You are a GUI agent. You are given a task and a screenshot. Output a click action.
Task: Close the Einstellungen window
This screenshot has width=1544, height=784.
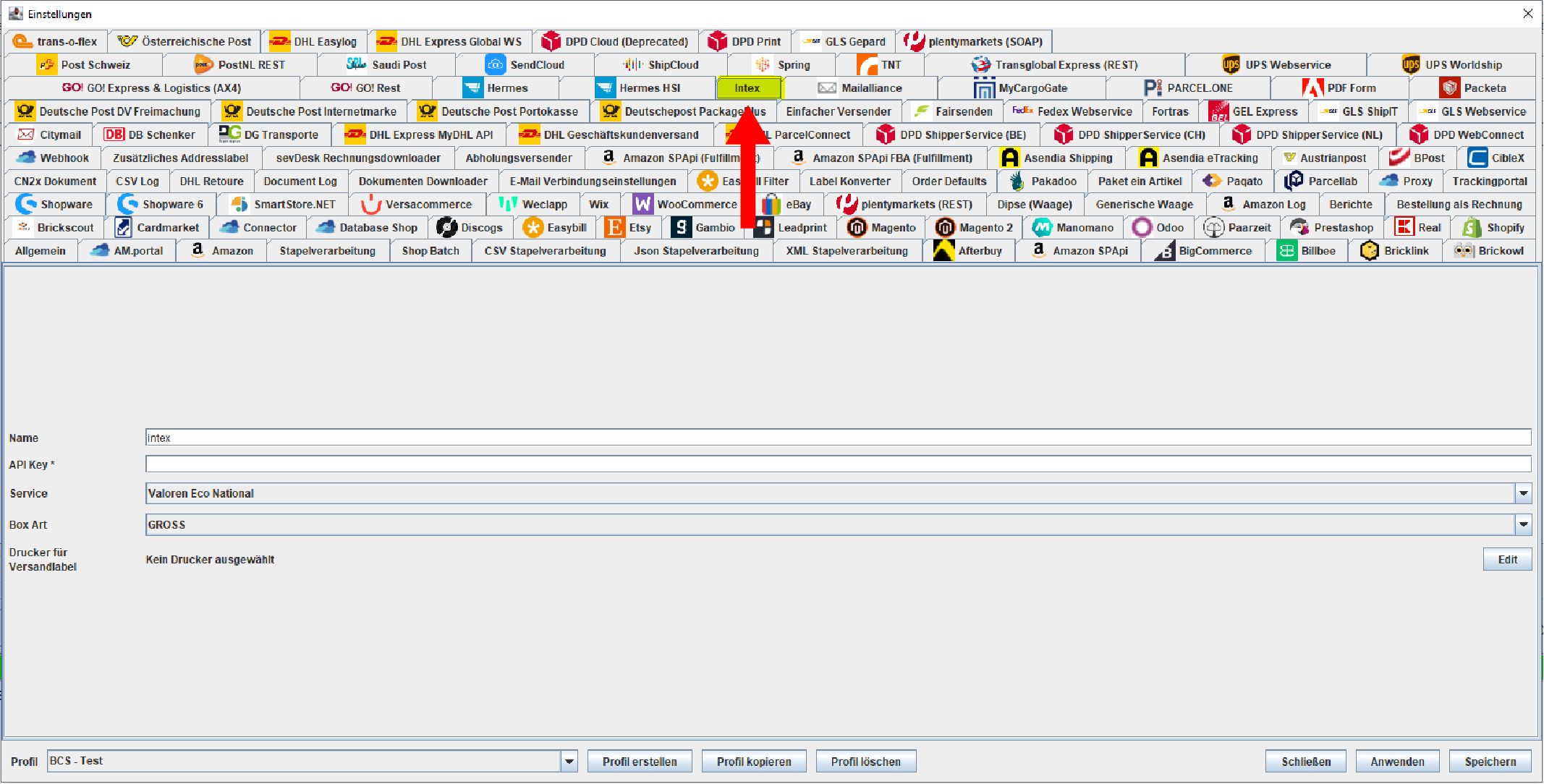[1527, 14]
